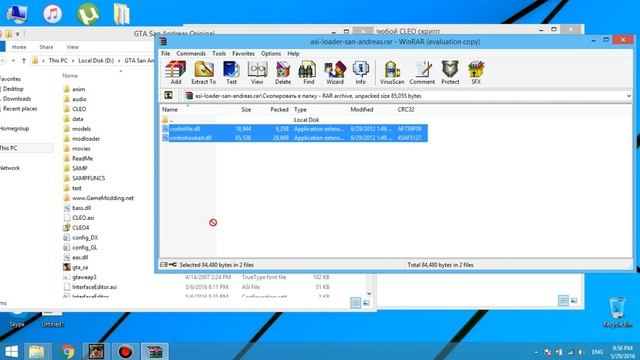640x360 pixels.
Task: Expand the WinRAR address path dropdown
Action: (628, 96)
